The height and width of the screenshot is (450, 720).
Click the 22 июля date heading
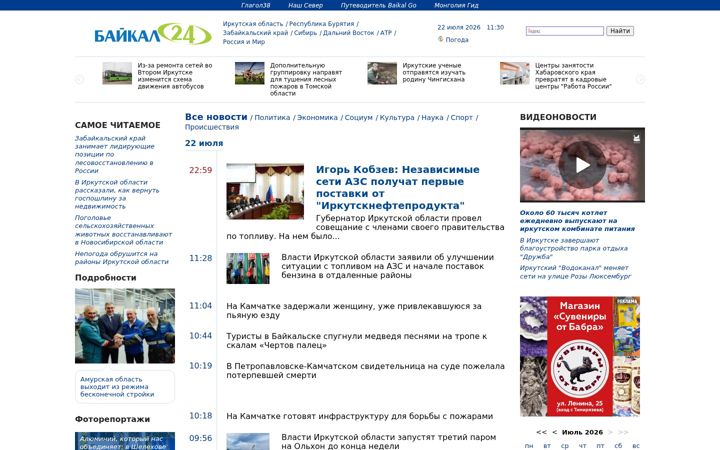(x=204, y=143)
